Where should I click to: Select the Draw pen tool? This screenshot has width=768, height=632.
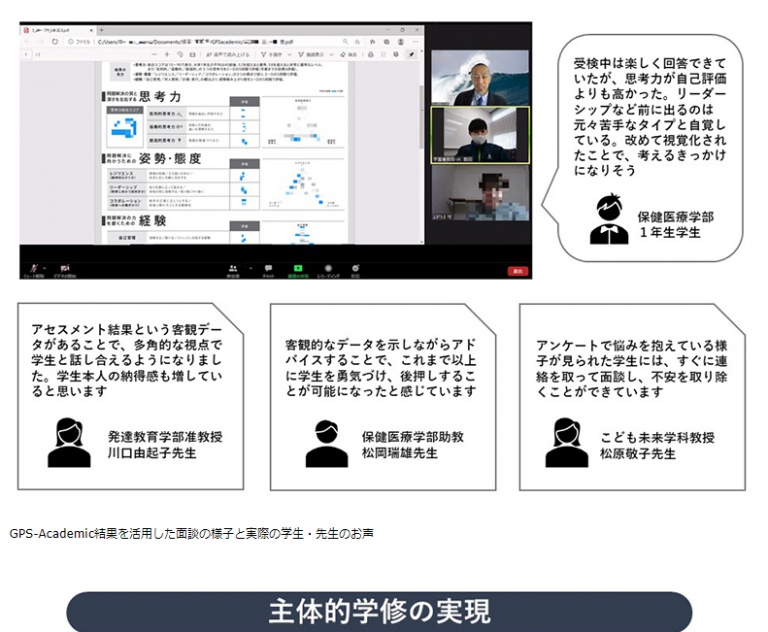[271, 54]
